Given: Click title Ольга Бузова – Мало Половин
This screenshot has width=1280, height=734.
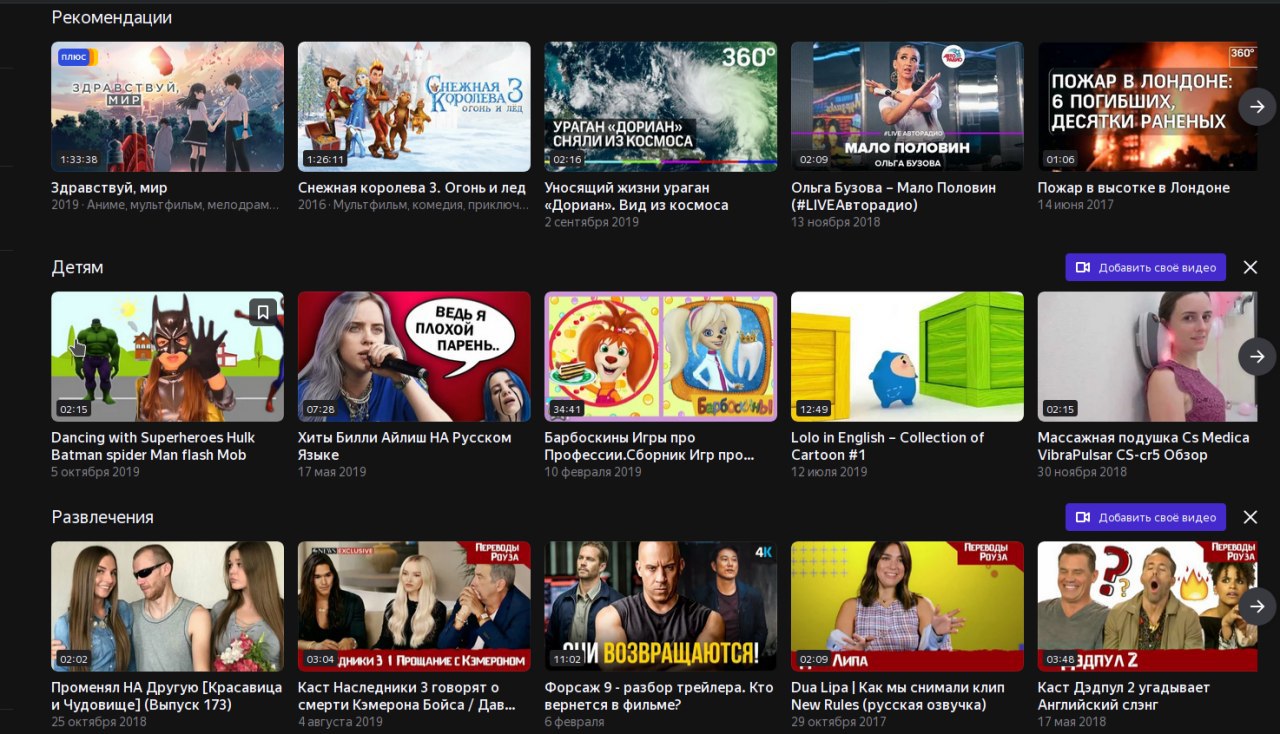Looking at the screenshot, I should 893,196.
